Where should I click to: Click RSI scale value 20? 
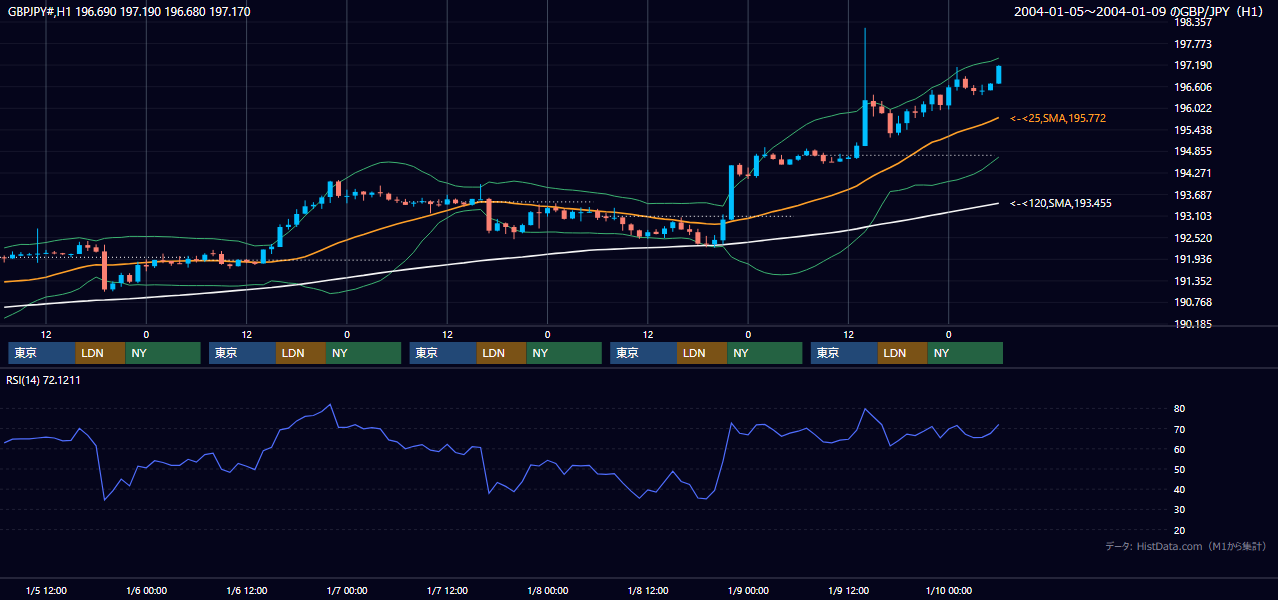(1179, 530)
